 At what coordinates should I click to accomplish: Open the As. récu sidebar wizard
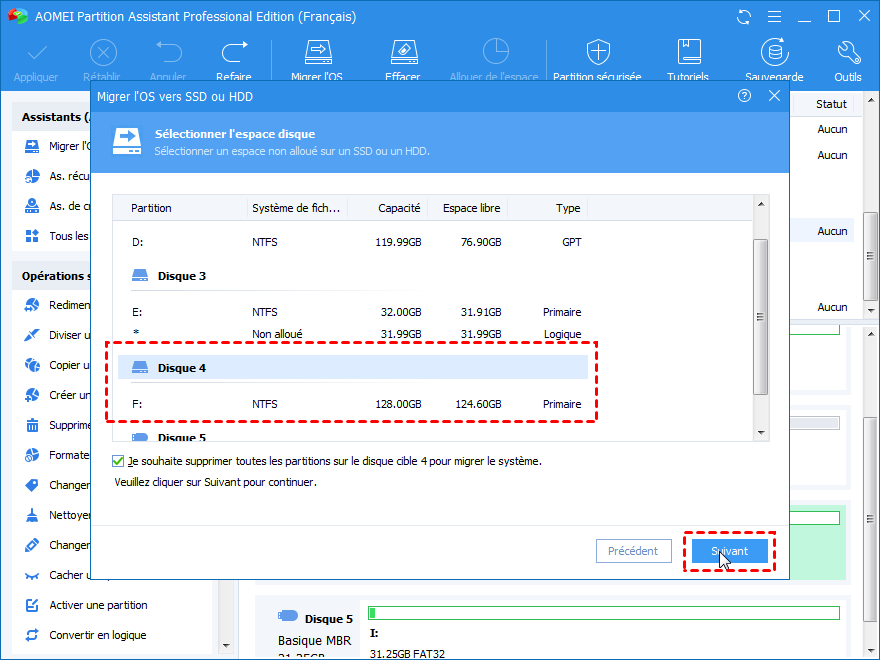[x=57, y=176]
